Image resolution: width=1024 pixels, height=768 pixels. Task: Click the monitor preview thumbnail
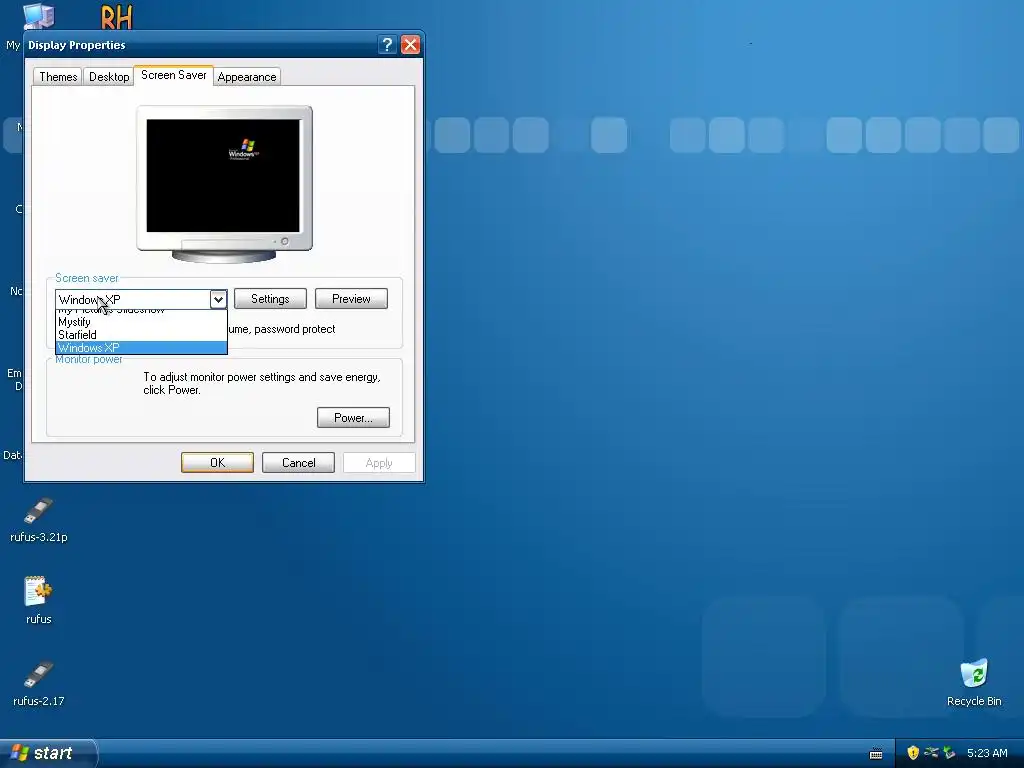click(x=224, y=184)
